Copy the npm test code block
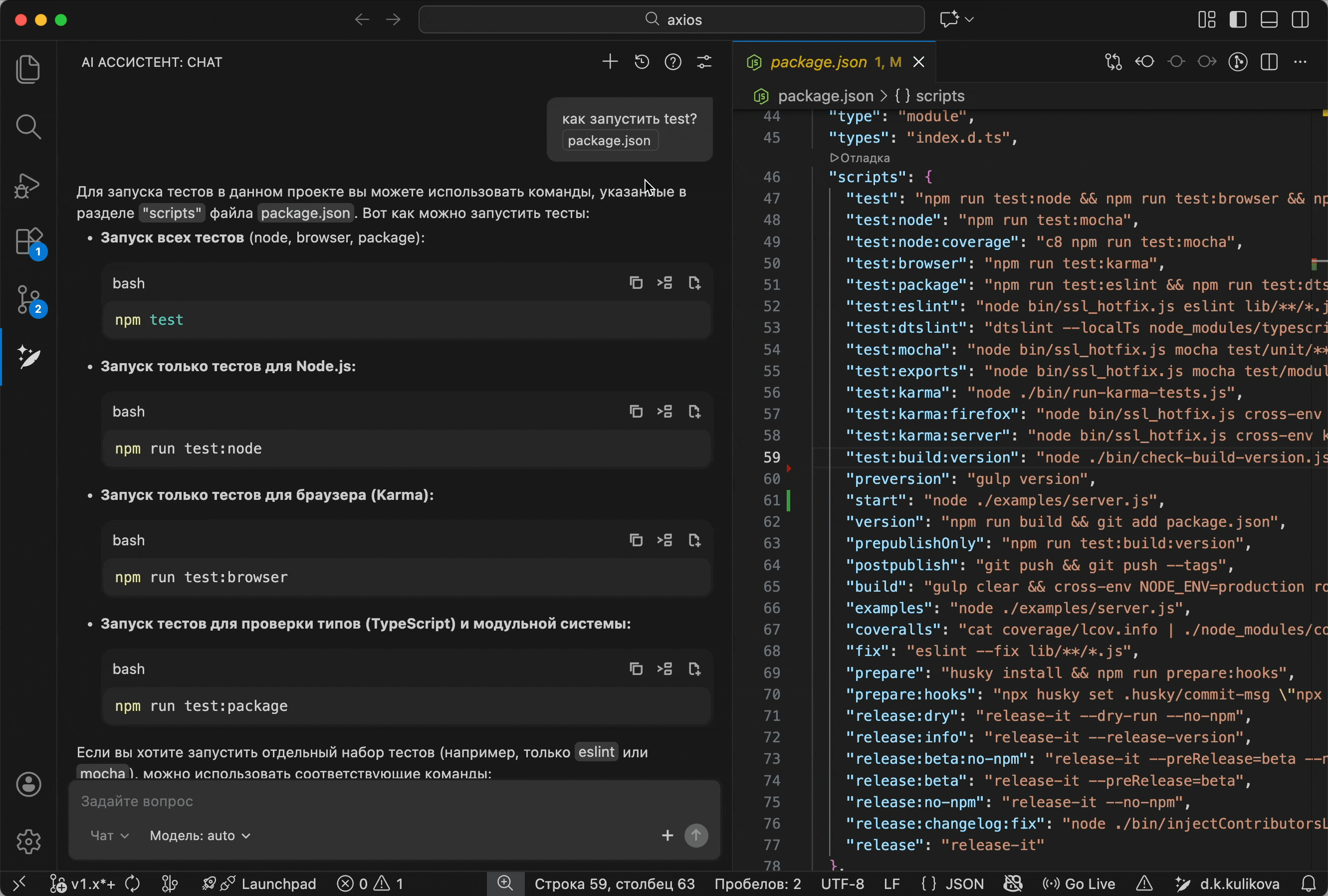Viewport: 1328px width, 896px height. pyautogui.click(x=636, y=283)
